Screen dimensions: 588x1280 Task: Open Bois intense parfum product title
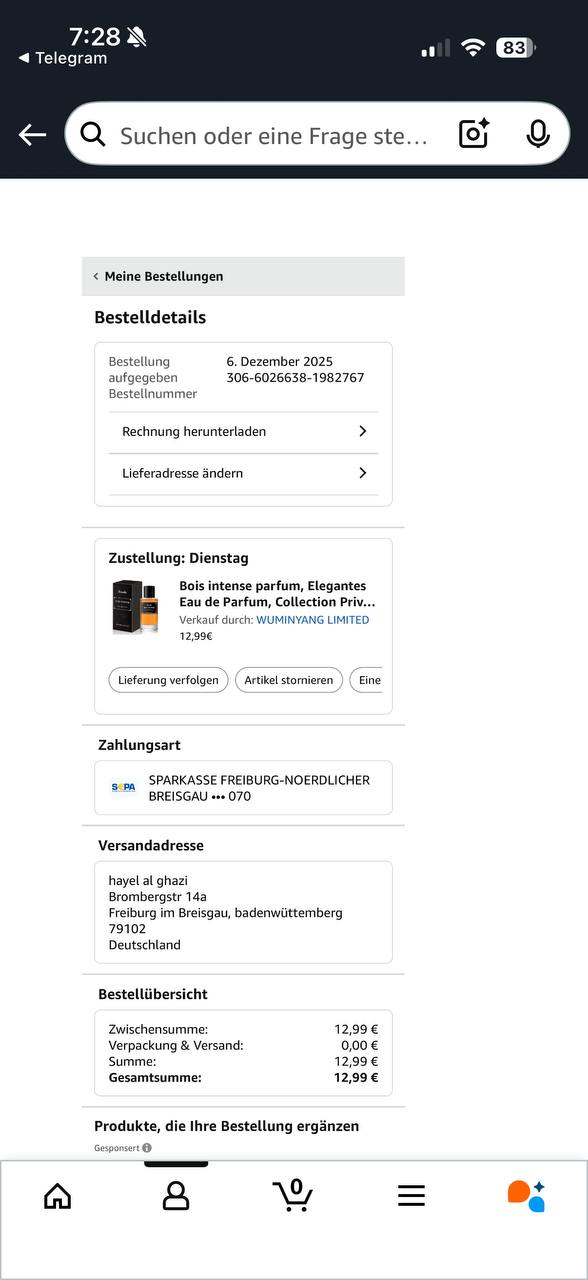point(277,594)
